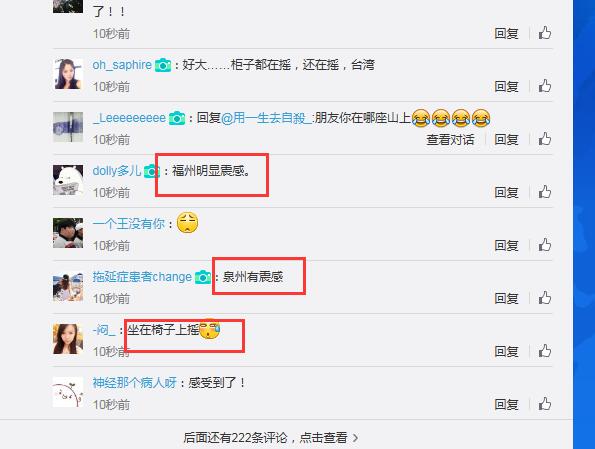Like _Leeeeeeeee's comment with thumbs-up

click(545, 139)
